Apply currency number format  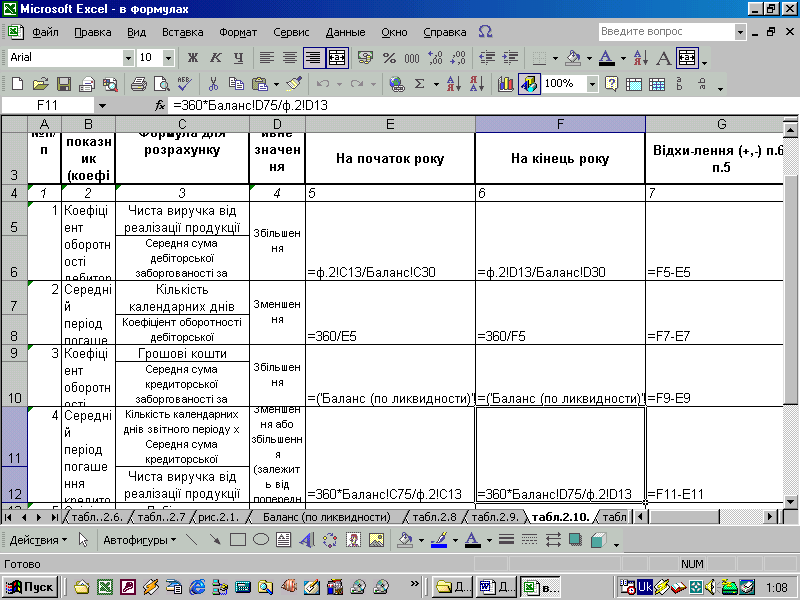365,58
